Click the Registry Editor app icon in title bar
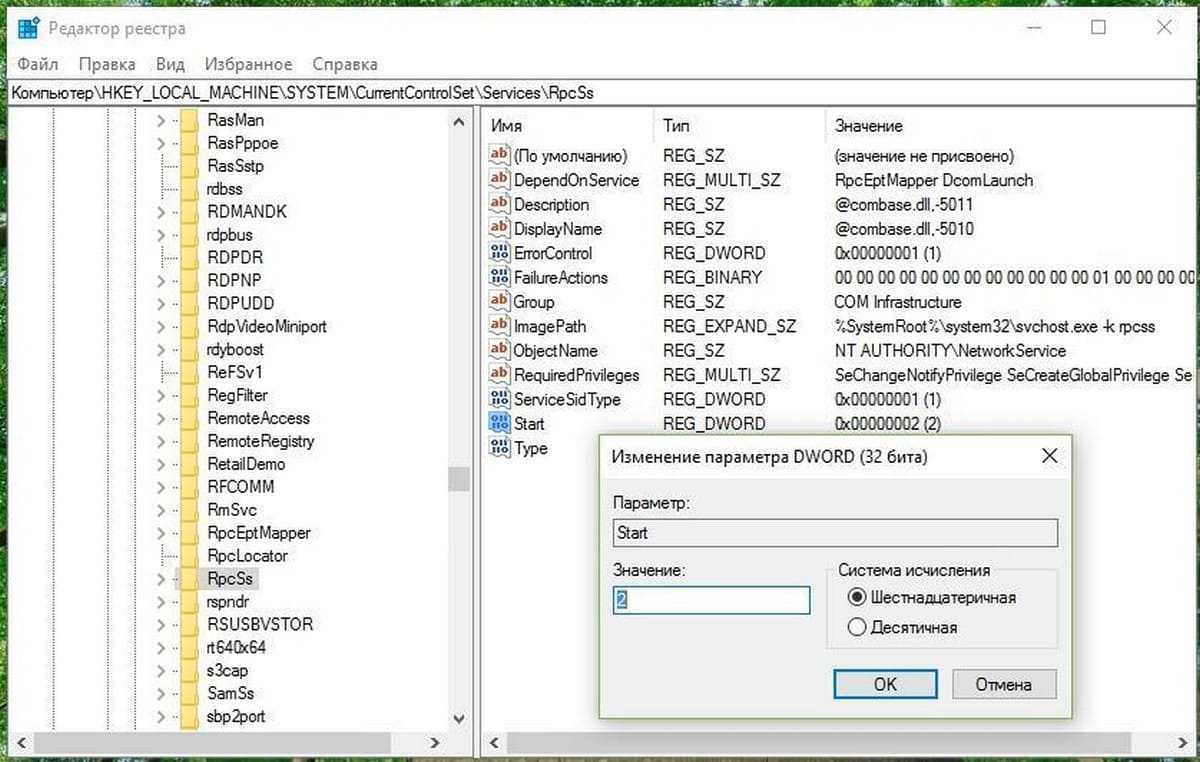This screenshot has height=762, width=1200. tap(29, 28)
